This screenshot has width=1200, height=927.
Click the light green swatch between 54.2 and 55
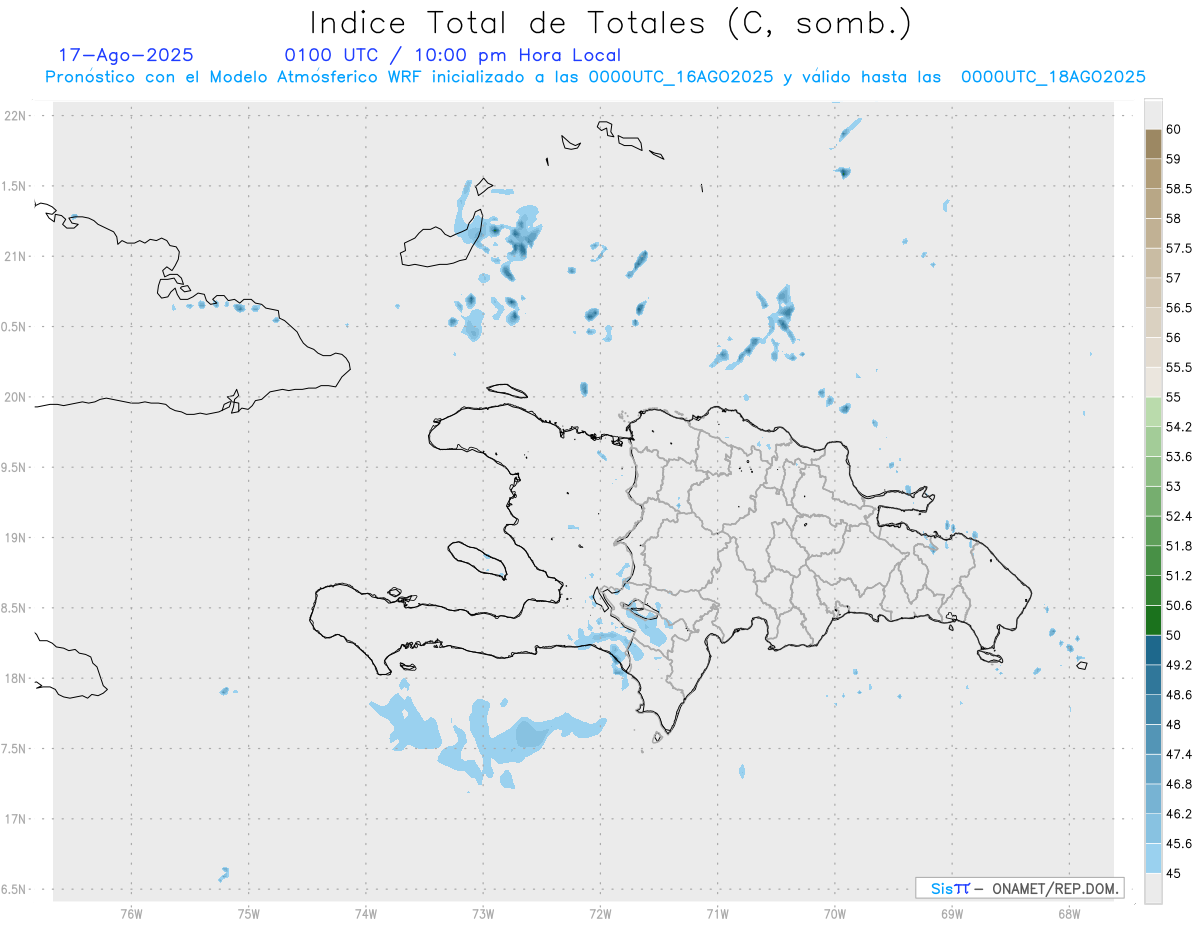(x=1153, y=412)
